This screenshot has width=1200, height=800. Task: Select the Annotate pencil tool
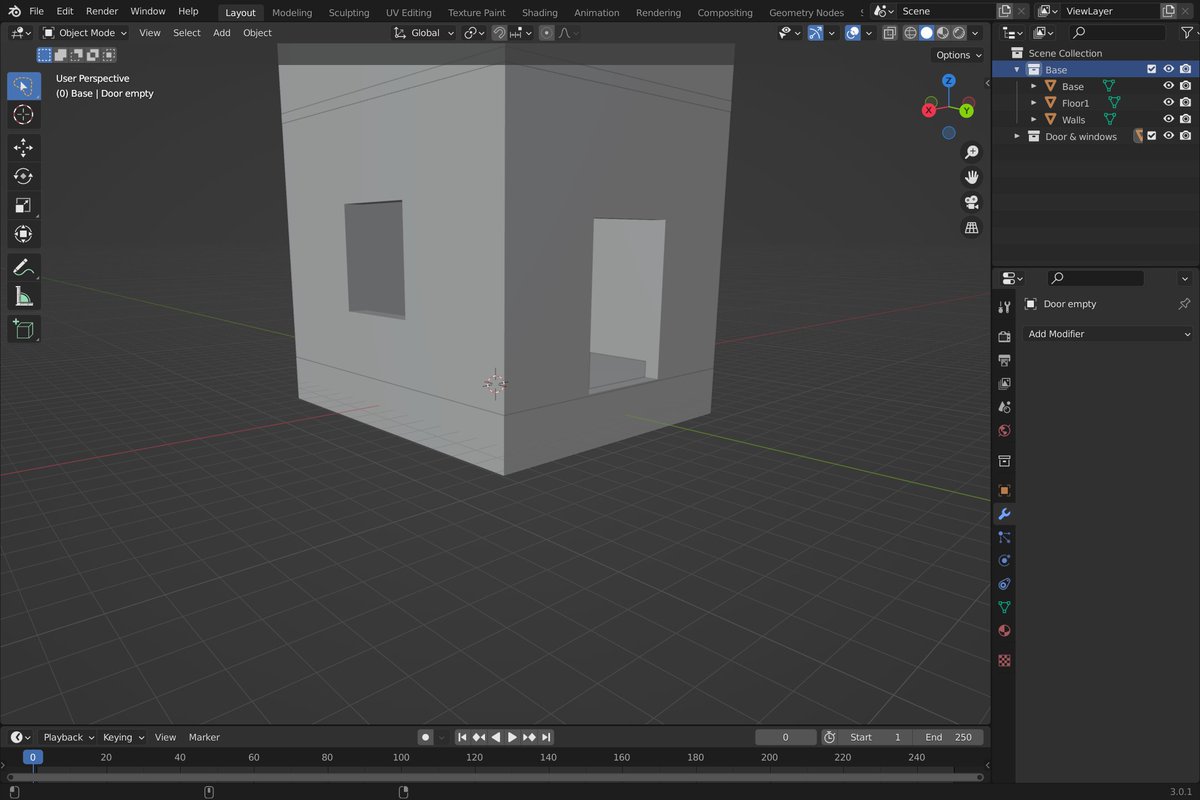point(24,267)
